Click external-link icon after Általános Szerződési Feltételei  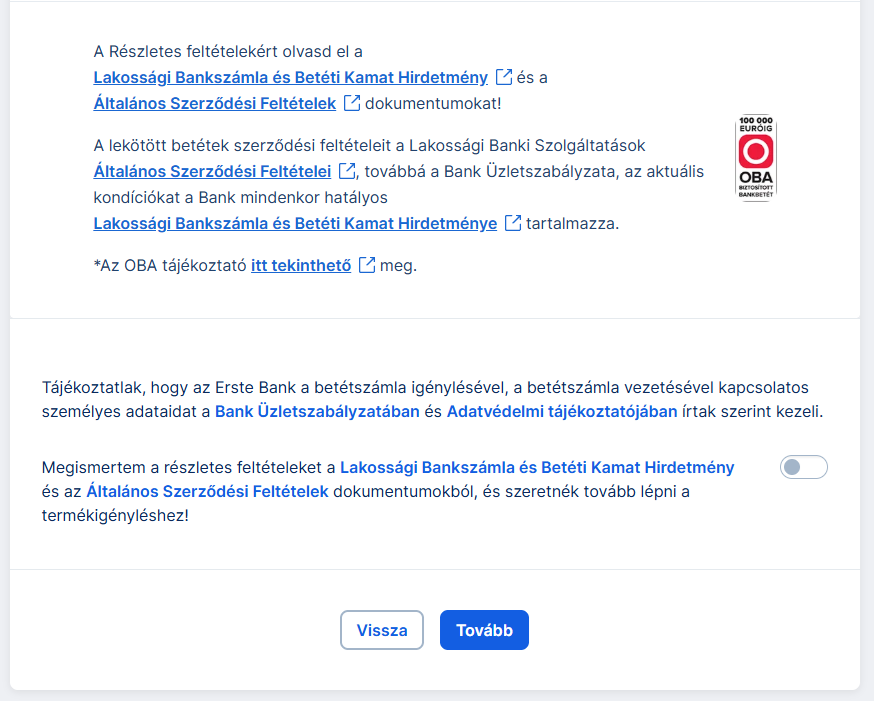pos(347,171)
